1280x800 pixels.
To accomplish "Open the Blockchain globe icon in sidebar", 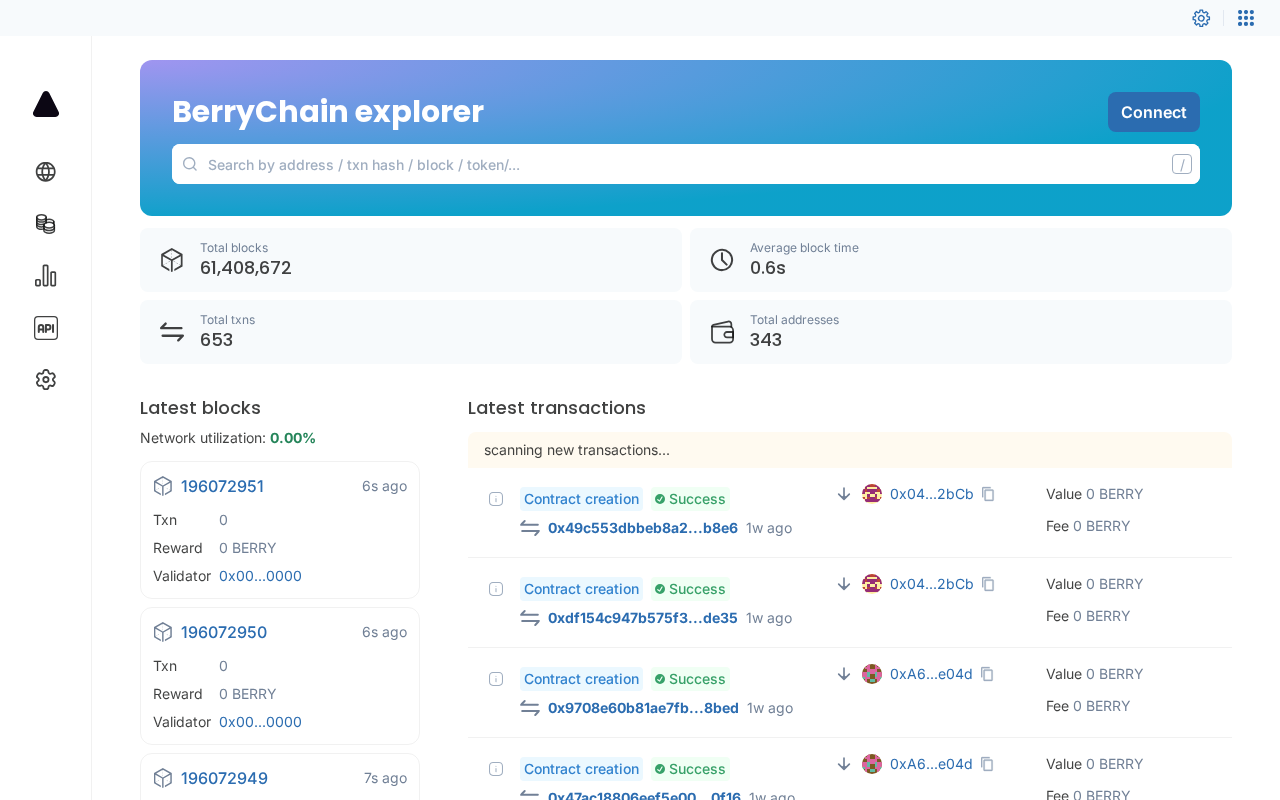I will [x=45, y=172].
